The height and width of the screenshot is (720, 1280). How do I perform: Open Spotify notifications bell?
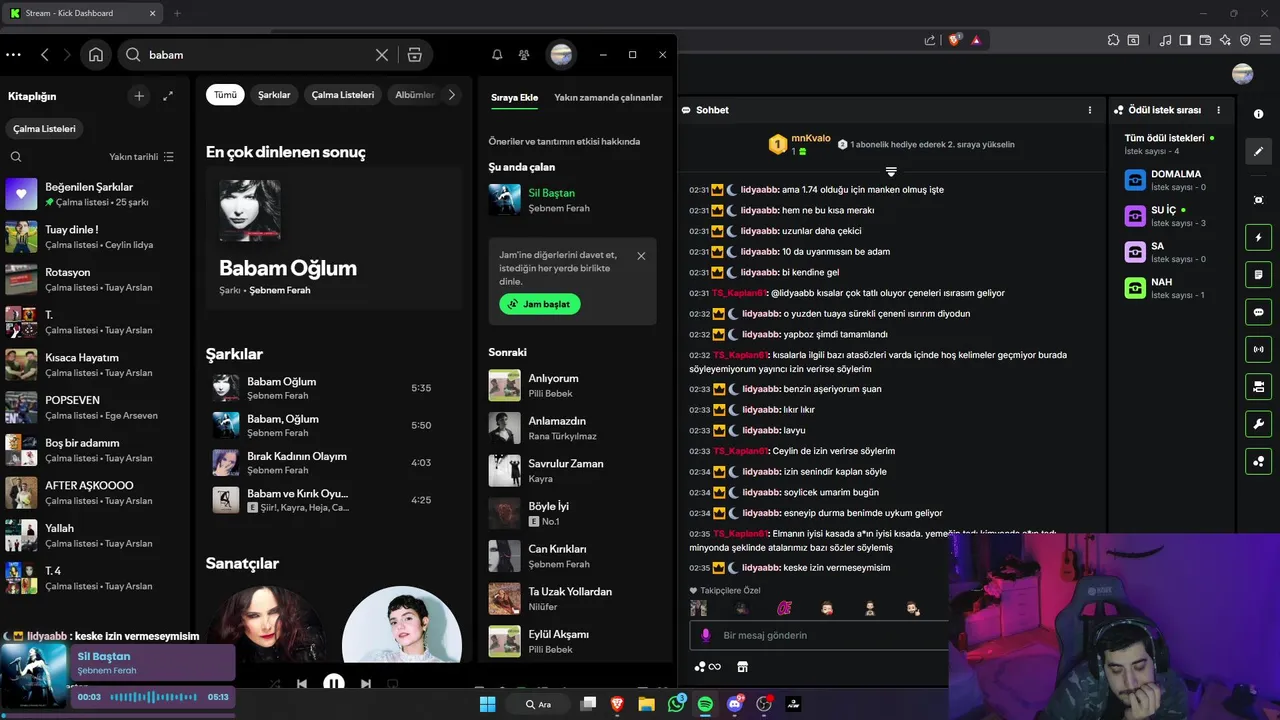[x=497, y=55]
